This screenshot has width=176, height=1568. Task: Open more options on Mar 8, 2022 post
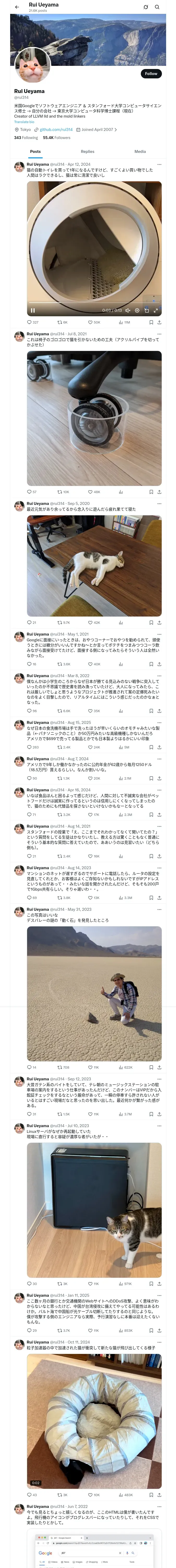coord(159,676)
